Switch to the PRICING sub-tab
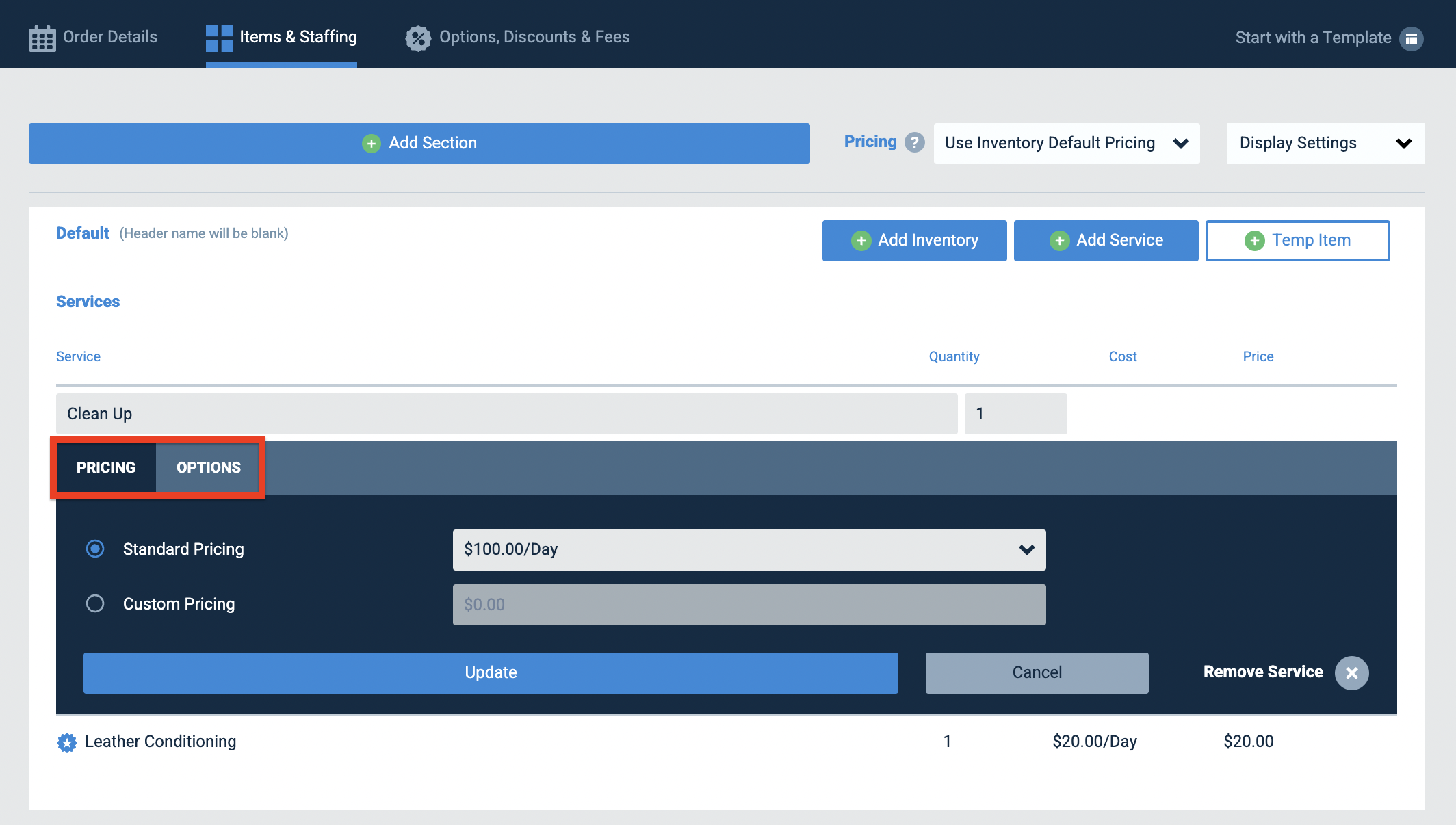This screenshot has height=825, width=1456. (106, 468)
